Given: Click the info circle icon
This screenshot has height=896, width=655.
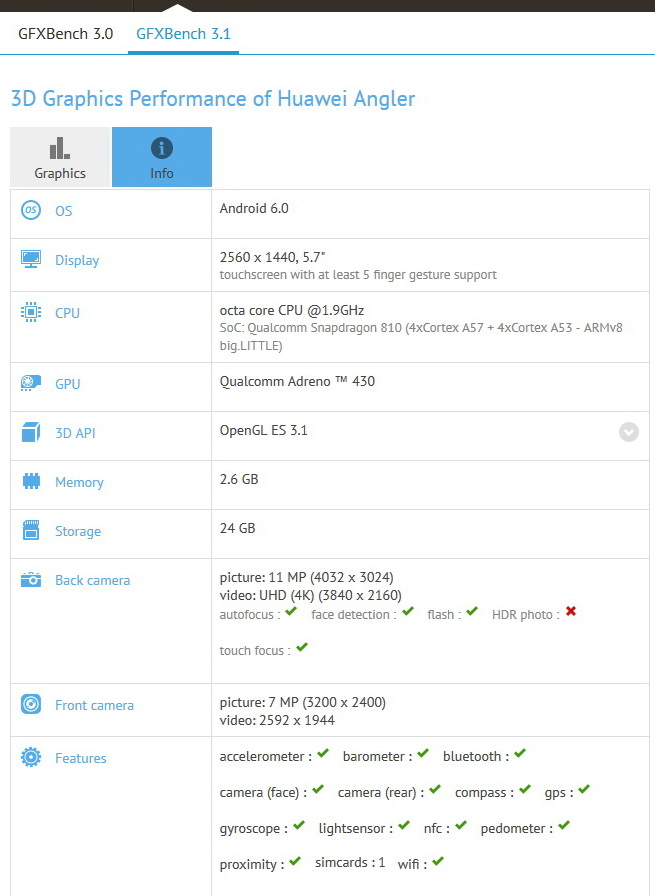Looking at the screenshot, I should tap(162, 148).
